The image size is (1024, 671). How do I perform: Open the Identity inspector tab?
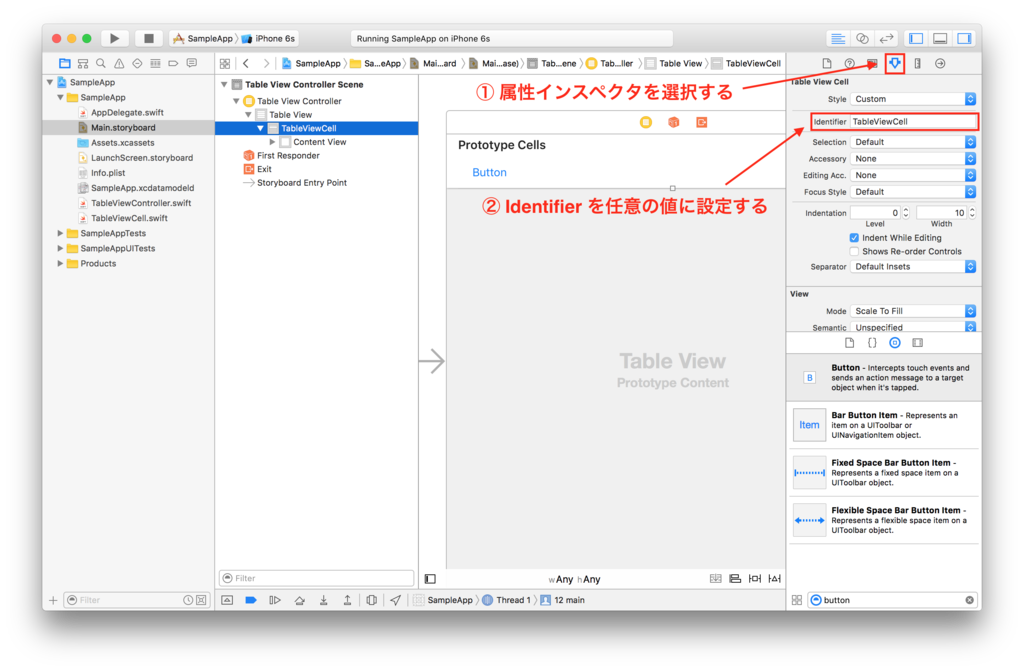pos(872,63)
